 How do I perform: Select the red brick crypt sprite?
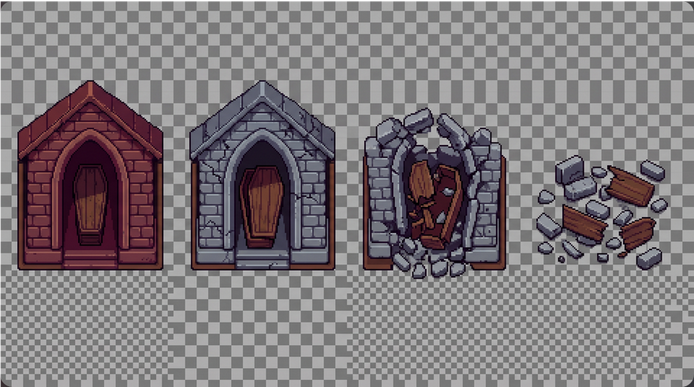[91, 175]
